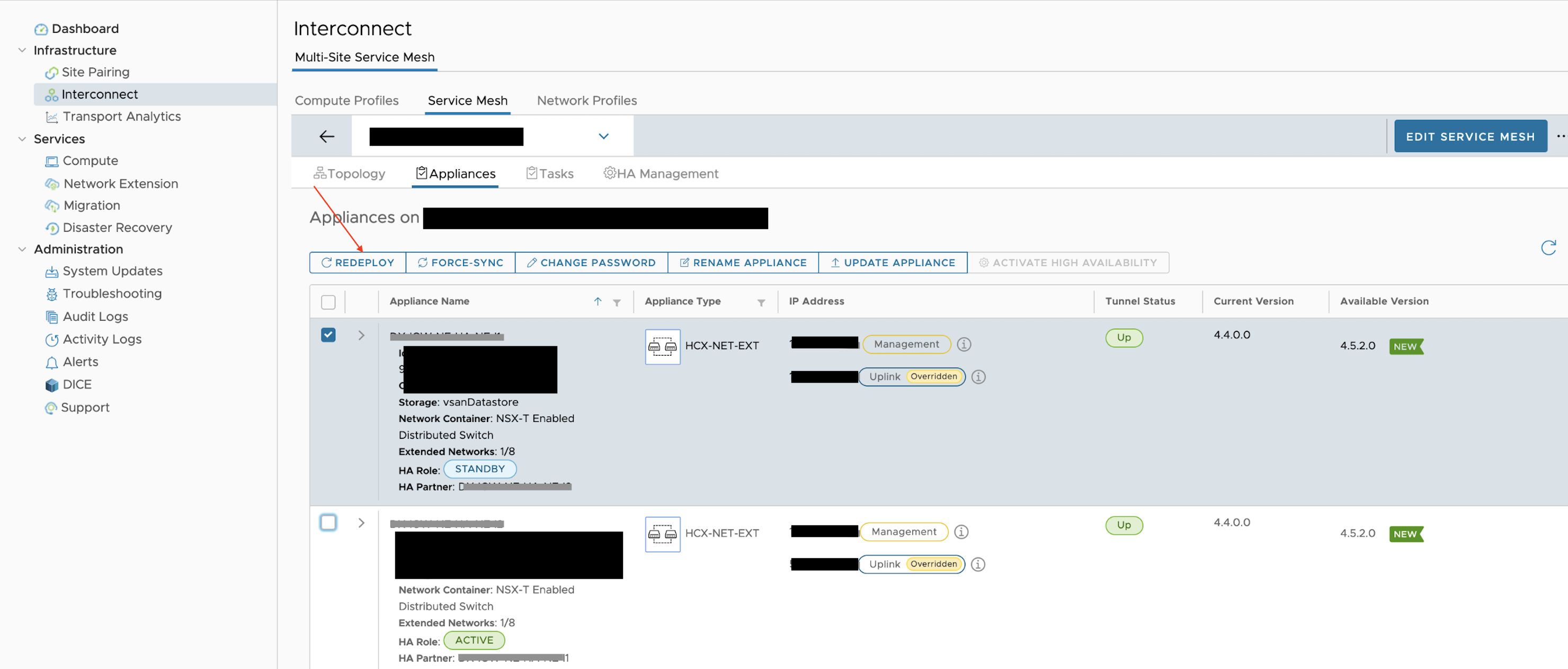Uncheck the first appliance row checkbox
The image size is (1568, 669).
(328, 335)
